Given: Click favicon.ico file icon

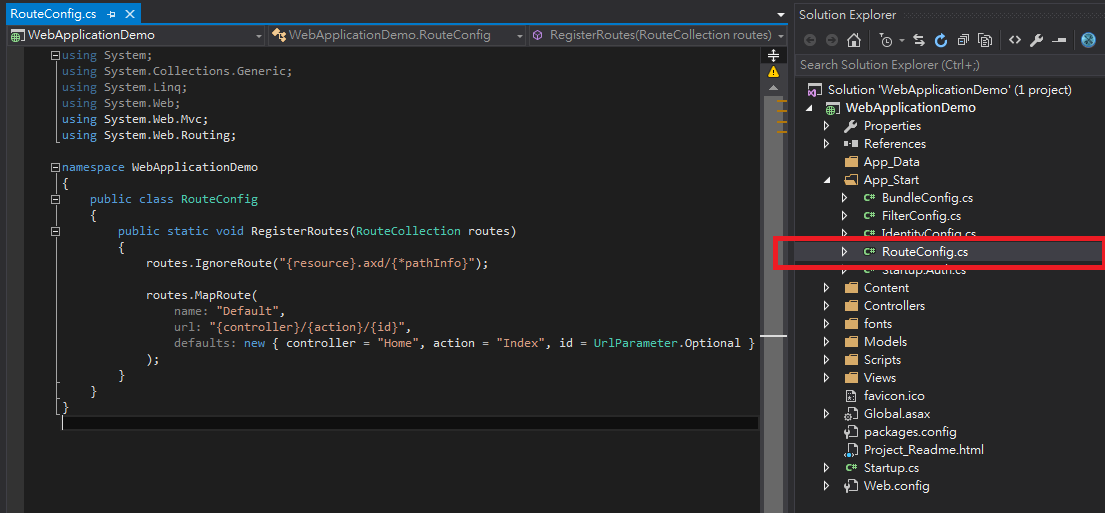Looking at the screenshot, I should 851,396.
